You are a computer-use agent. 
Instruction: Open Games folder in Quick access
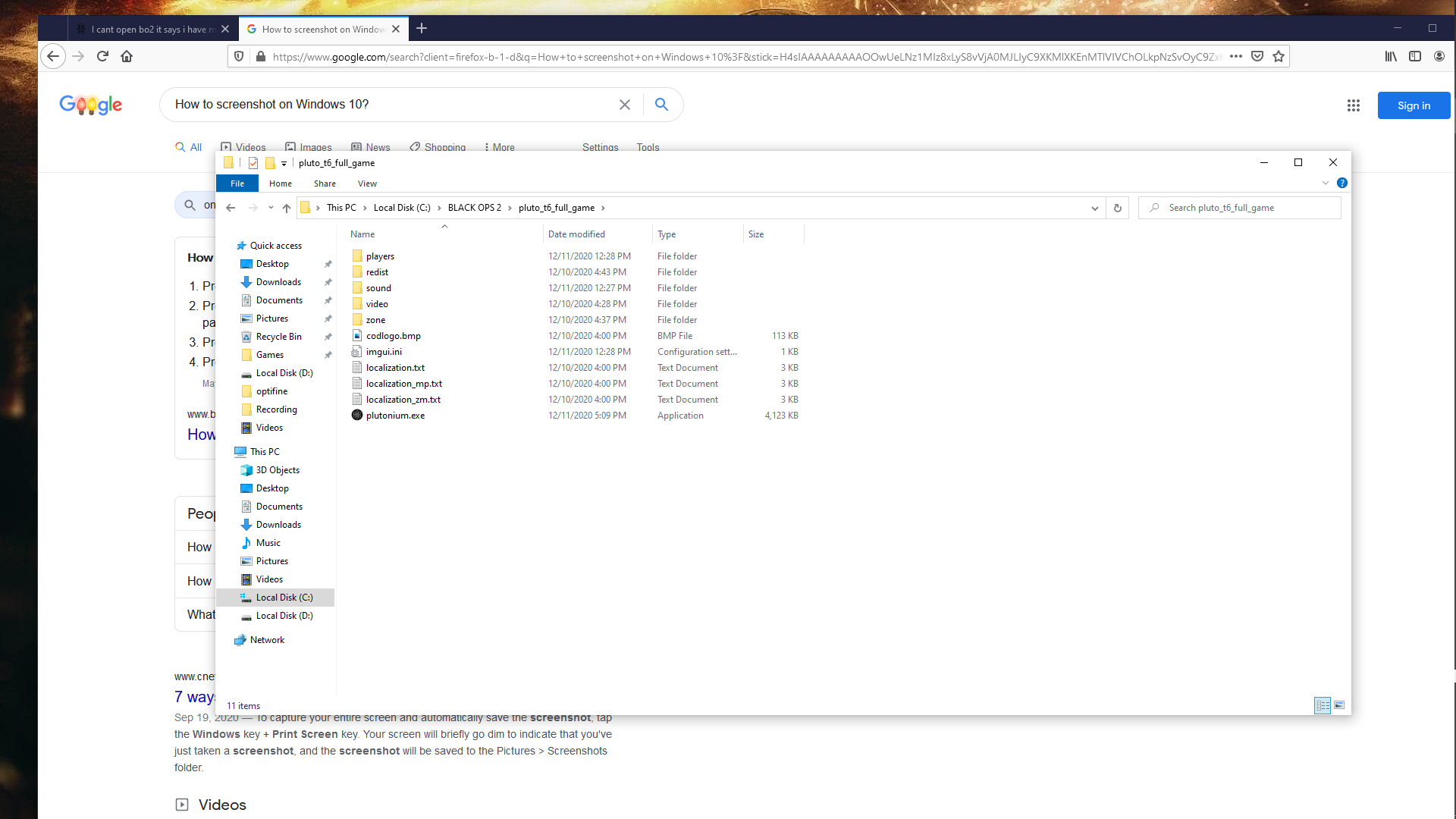click(262, 355)
